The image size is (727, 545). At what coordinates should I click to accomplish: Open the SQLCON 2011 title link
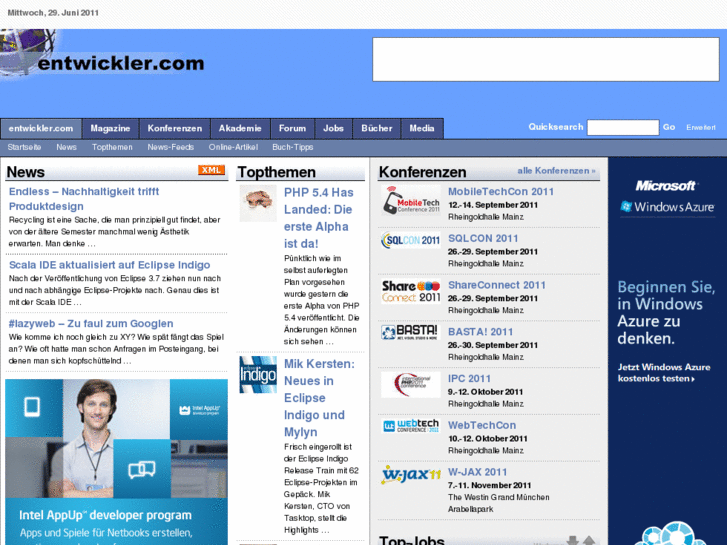(483, 238)
